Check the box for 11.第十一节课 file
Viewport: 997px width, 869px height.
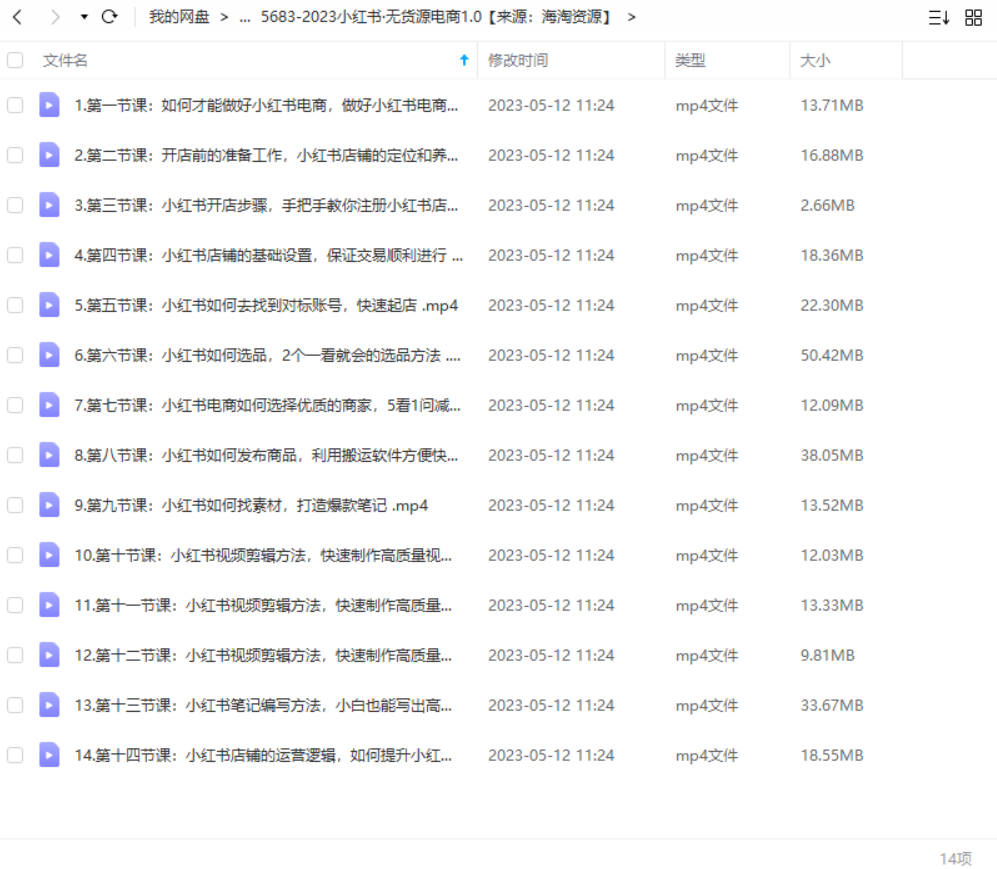point(15,605)
